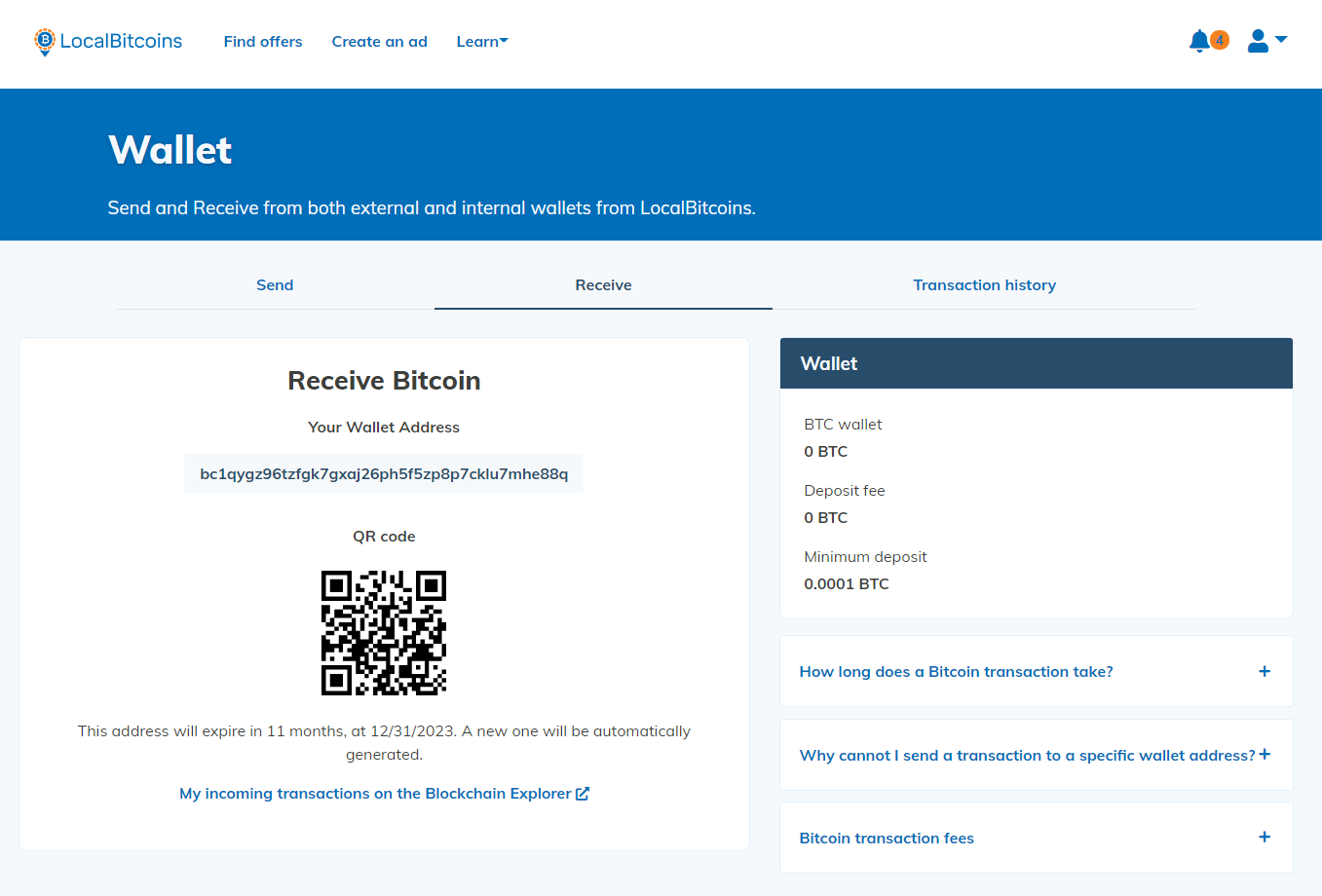Screen dimensions: 1322x896
Task: Select the Receive tab
Action: click(603, 285)
